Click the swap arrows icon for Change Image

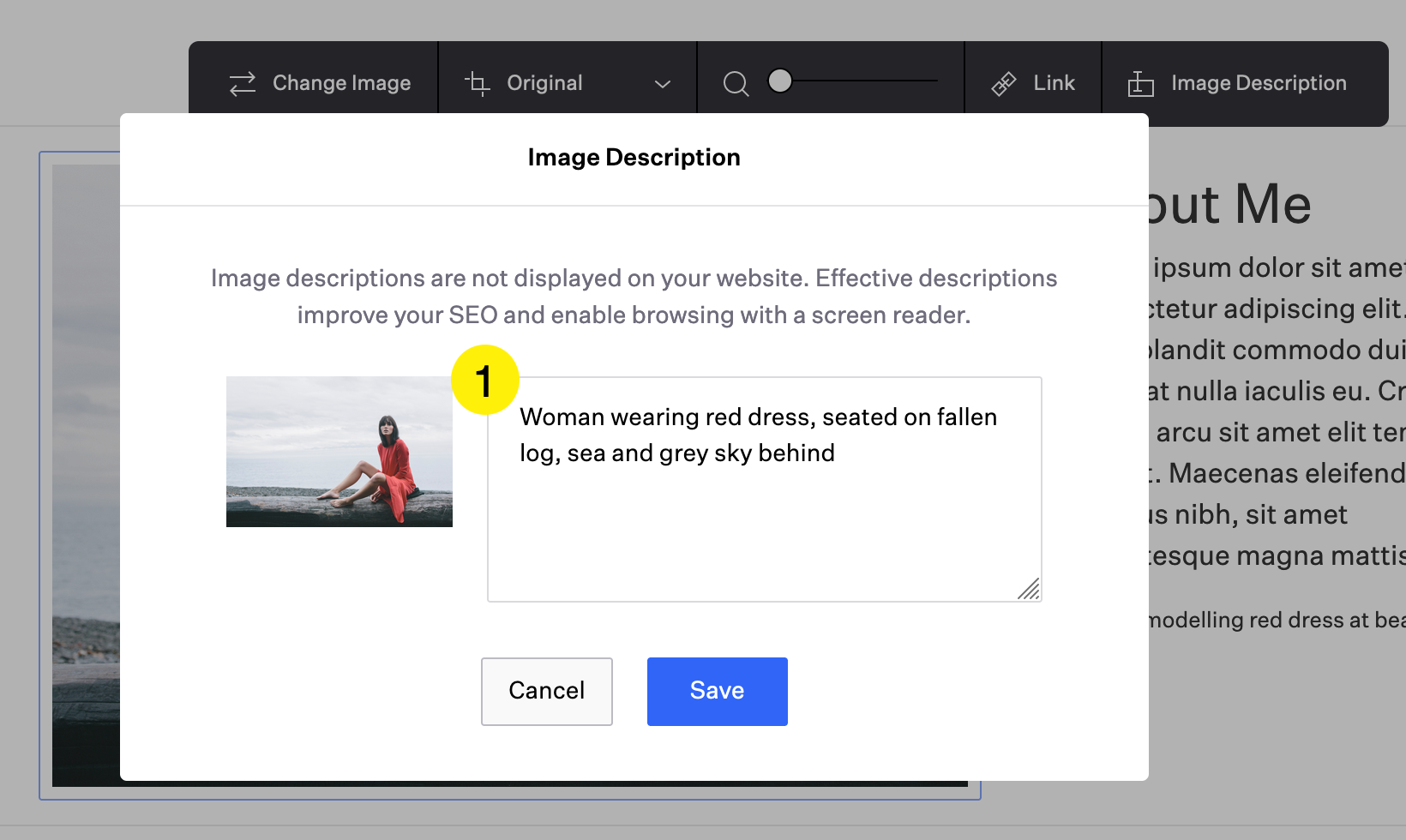242,83
